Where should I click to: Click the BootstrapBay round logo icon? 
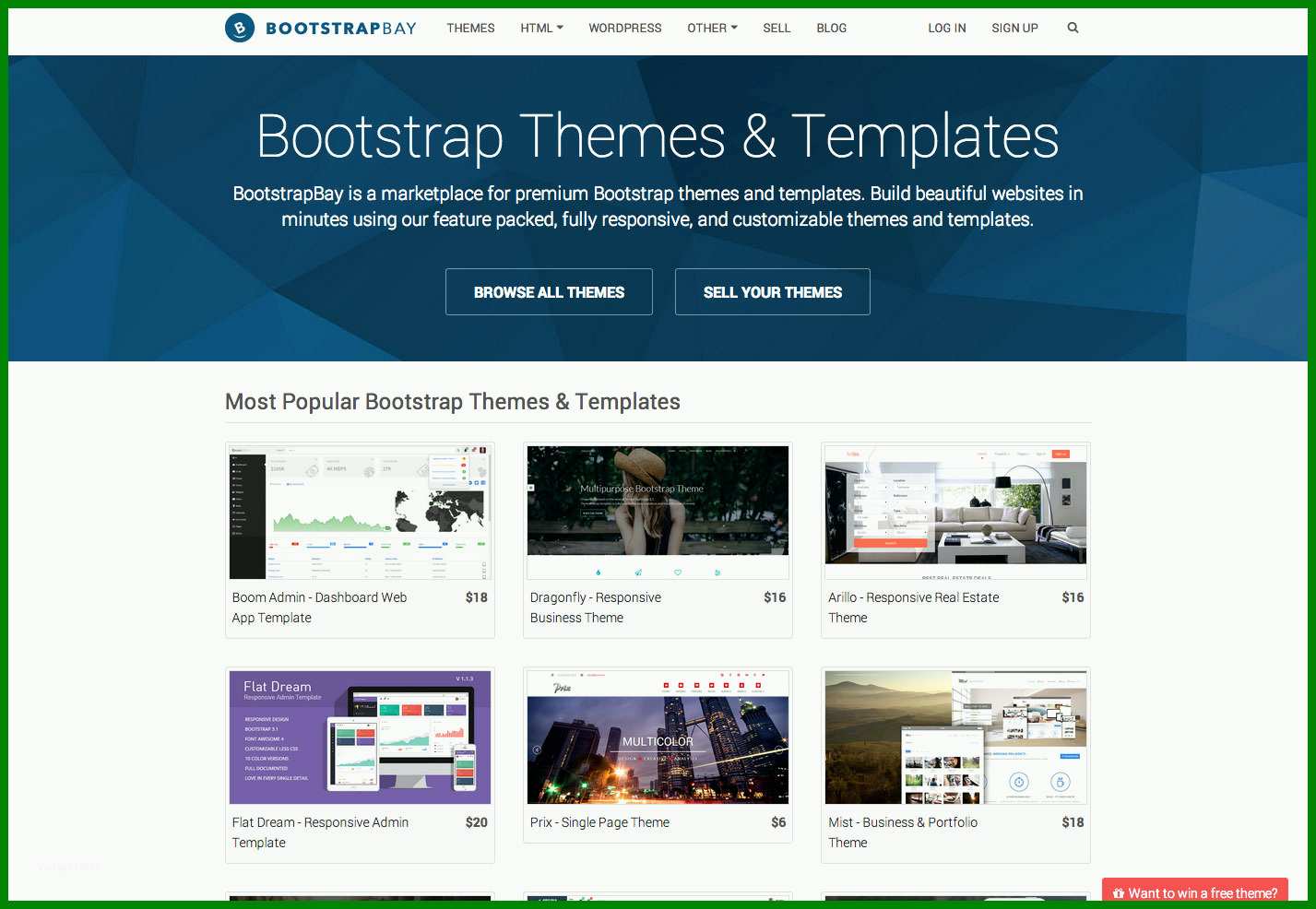[x=240, y=28]
